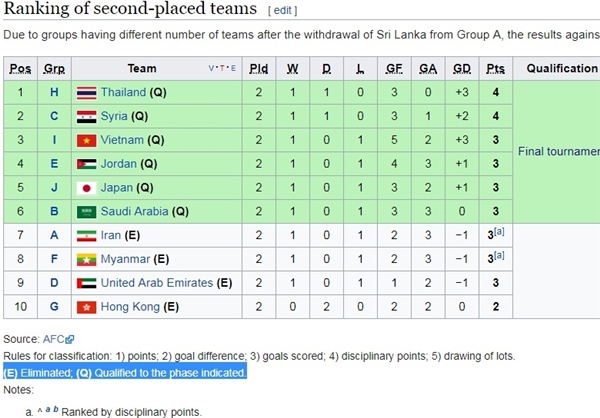The width and height of the screenshot is (600, 418).
Task: Open the Group G link
Action: click(54, 307)
